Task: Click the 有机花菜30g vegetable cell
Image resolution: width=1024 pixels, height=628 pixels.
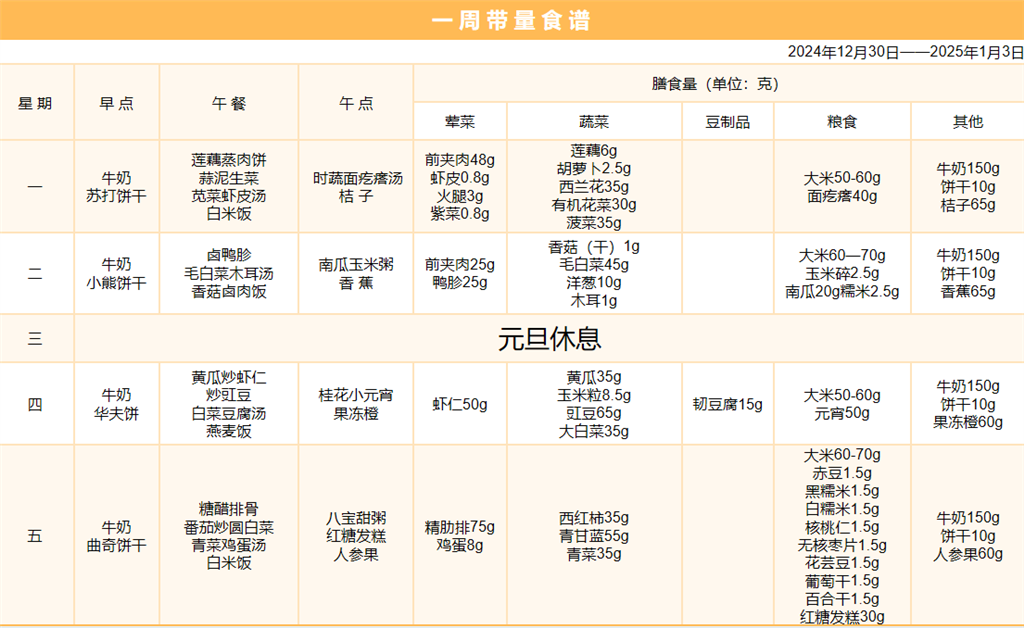Action: pos(594,204)
